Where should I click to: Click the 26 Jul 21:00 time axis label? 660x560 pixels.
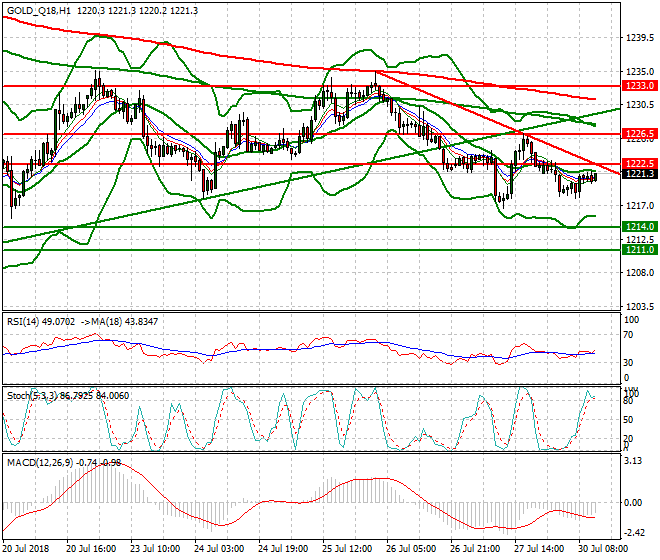point(475,549)
